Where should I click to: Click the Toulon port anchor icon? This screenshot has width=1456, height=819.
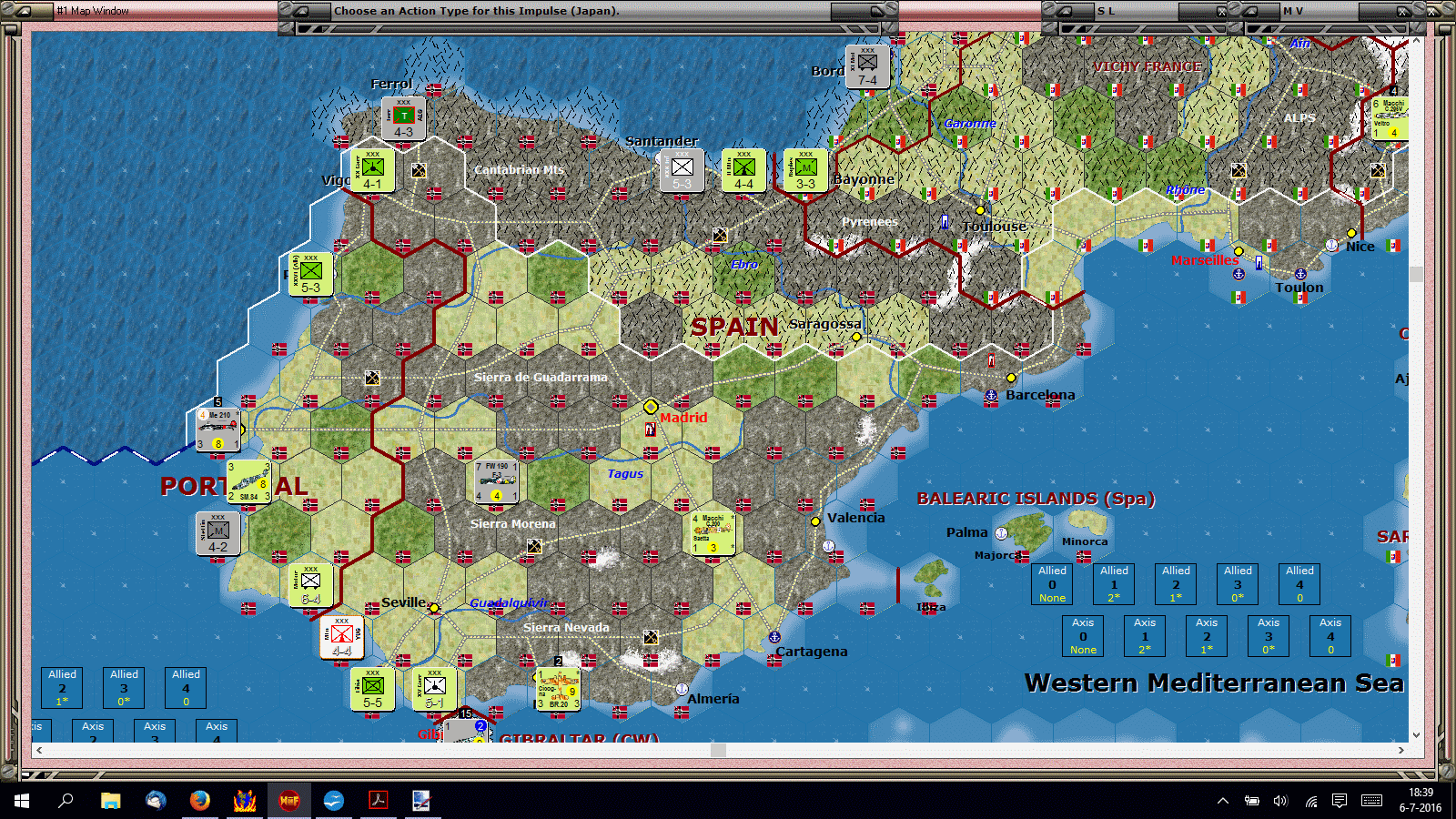[1300, 274]
